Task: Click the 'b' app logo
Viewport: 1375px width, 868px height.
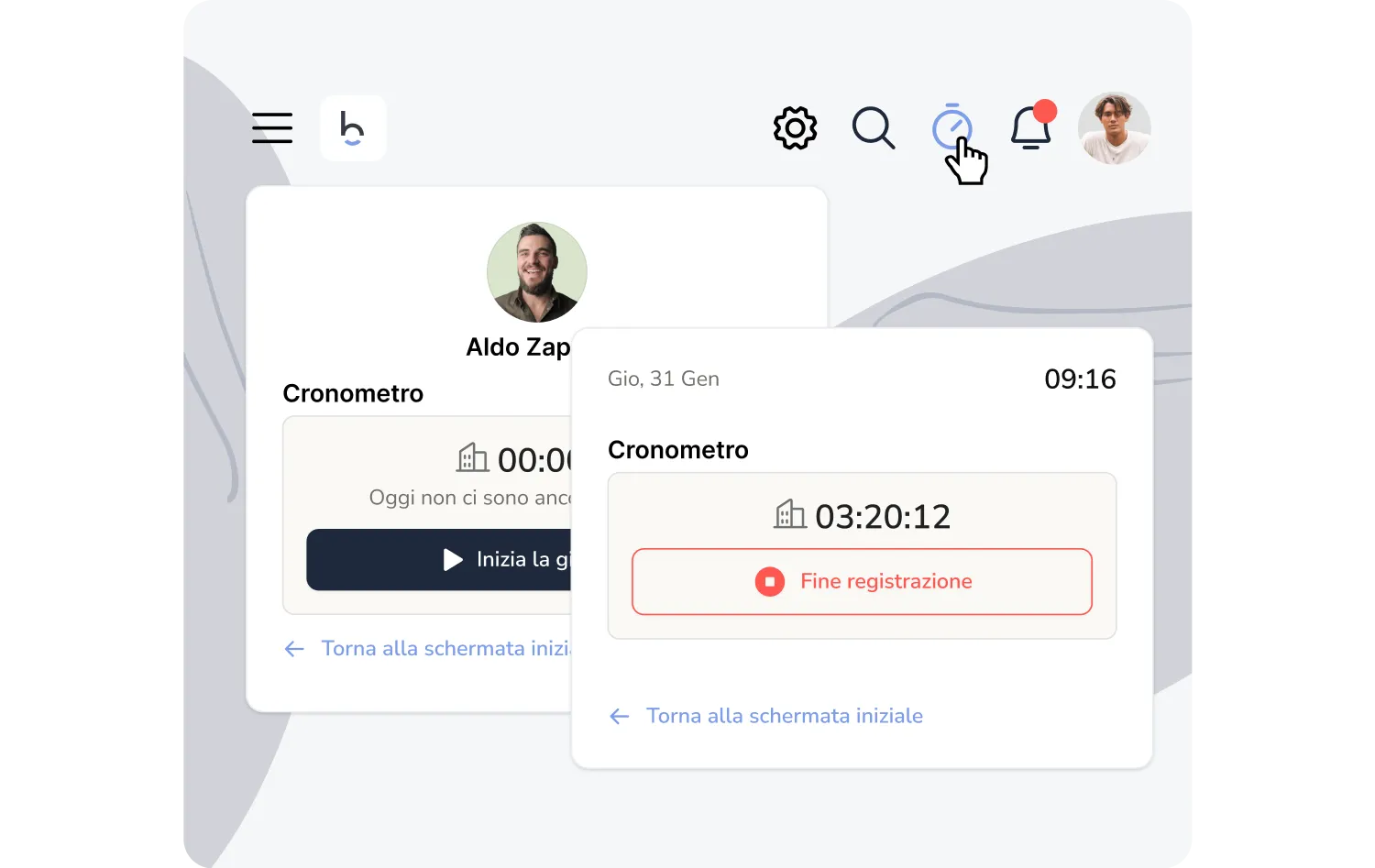Action: pos(353,128)
